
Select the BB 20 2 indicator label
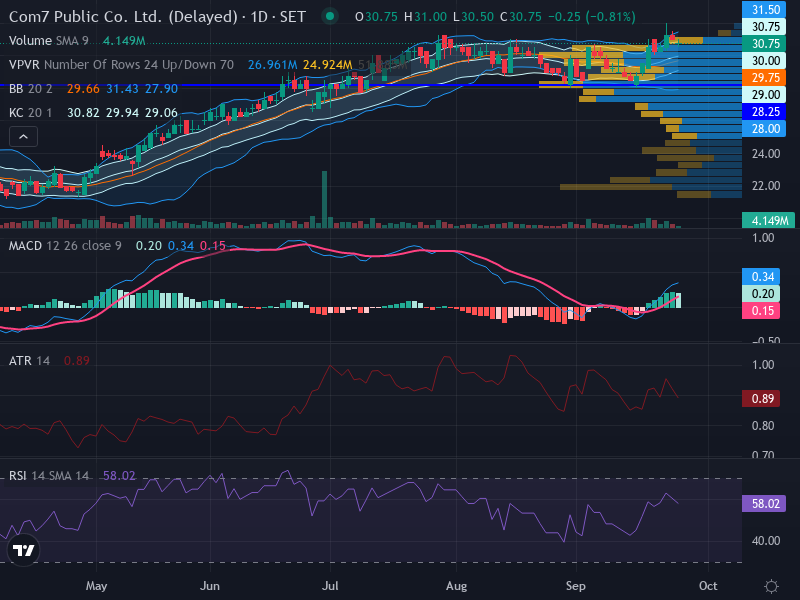[31, 89]
